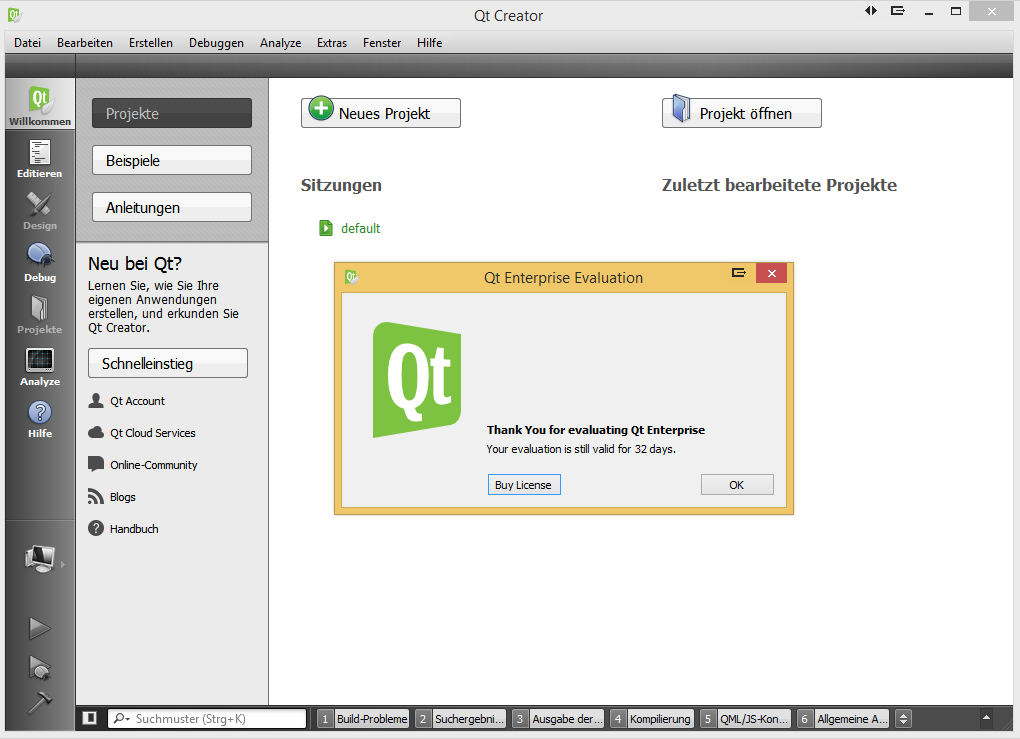The height and width of the screenshot is (739, 1020).
Task: Open the Extras menu
Action: point(332,43)
